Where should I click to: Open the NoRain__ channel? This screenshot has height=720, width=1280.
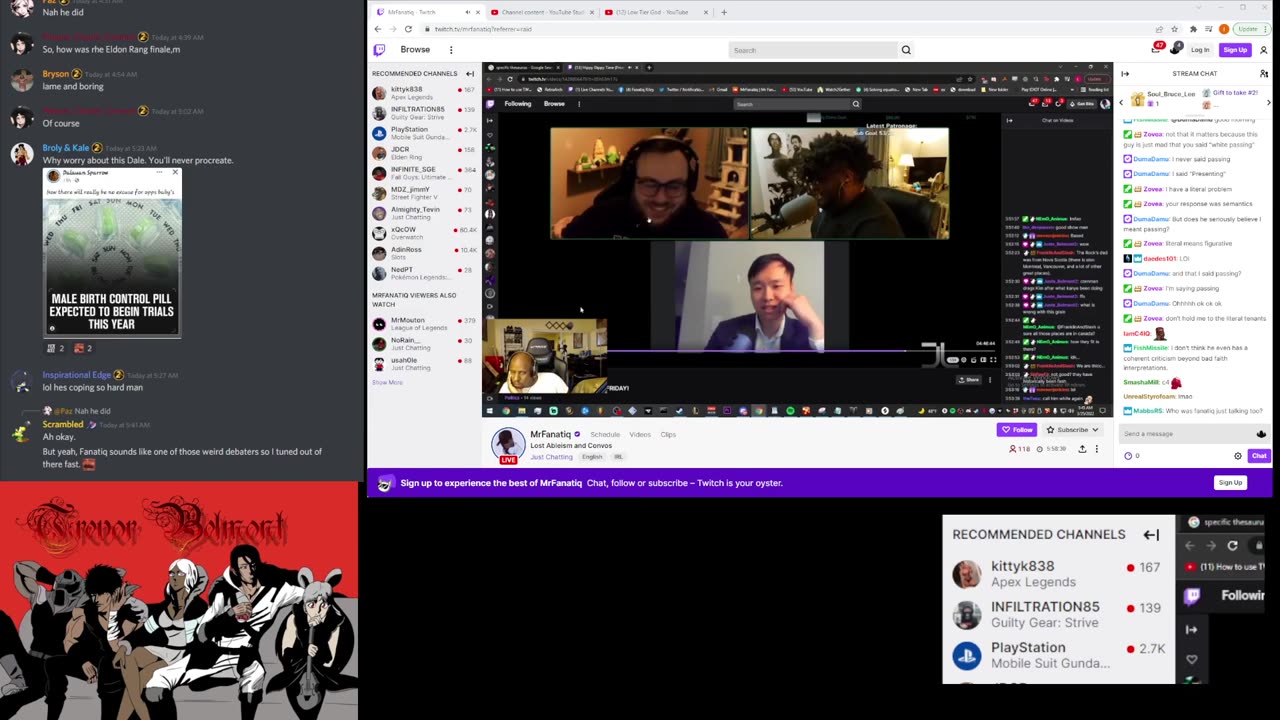[423, 344]
